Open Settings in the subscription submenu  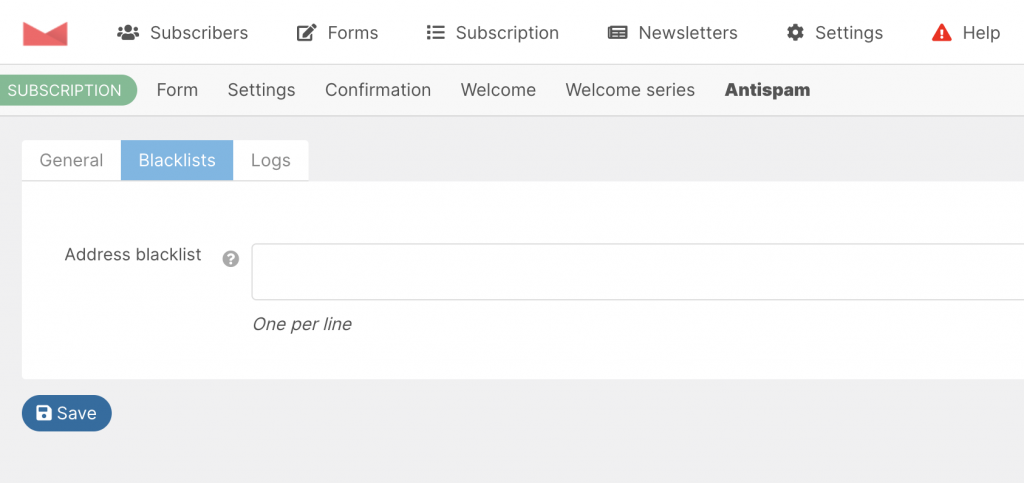point(261,90)
